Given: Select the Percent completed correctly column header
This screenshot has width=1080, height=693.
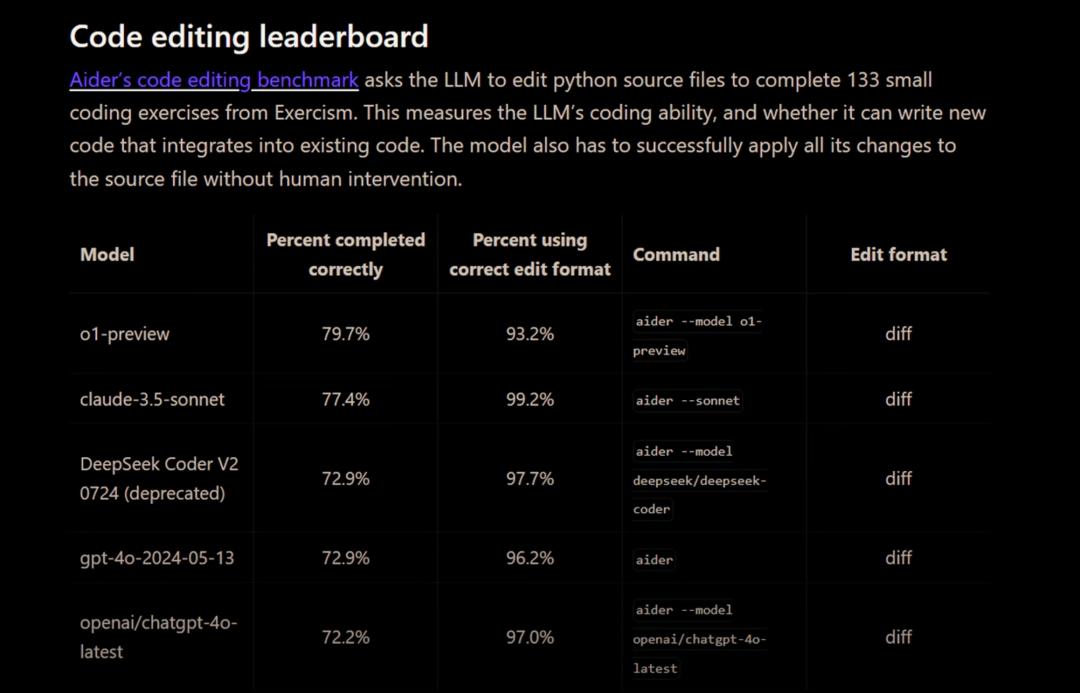Looking at the screenshot, I should click(345, 254).
